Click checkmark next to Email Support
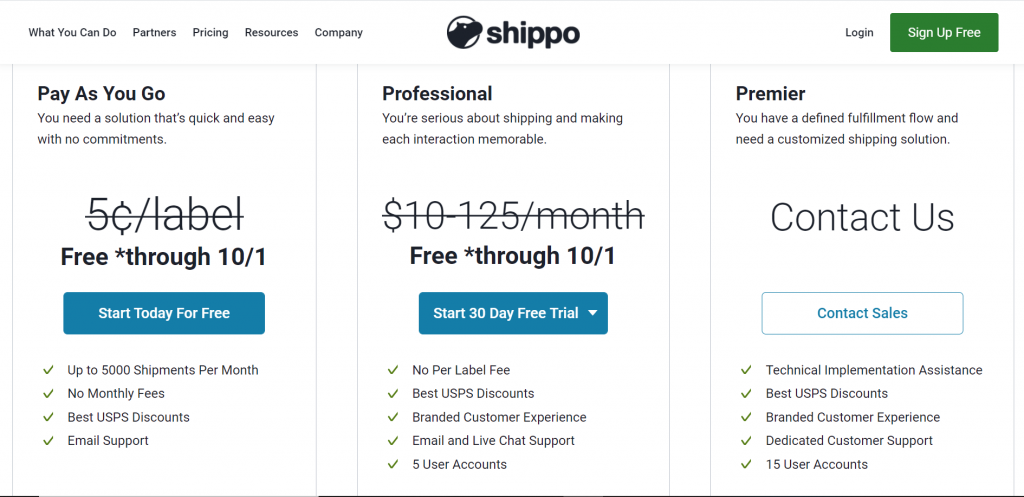The height and width of the screenshot is (497, 1024). pyautogui.click(x=48, y=441)
